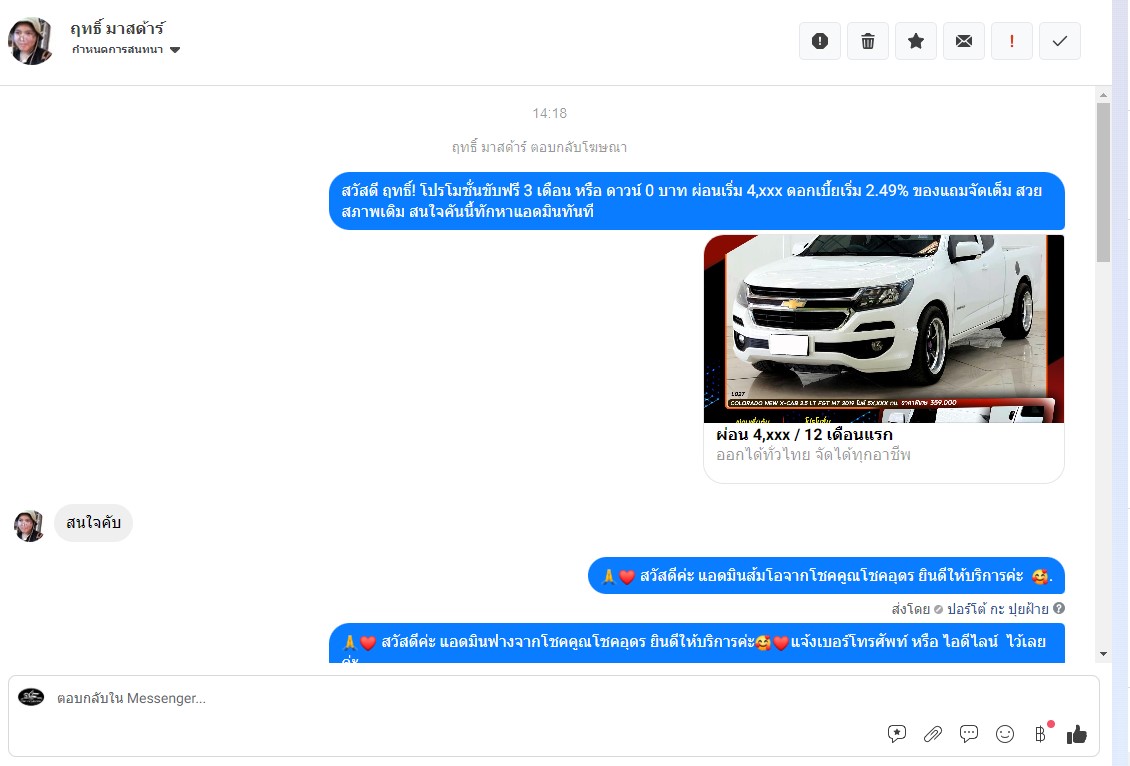Open profile photo of ฤทธิ์ มาสด้าร์ in header

30,41
